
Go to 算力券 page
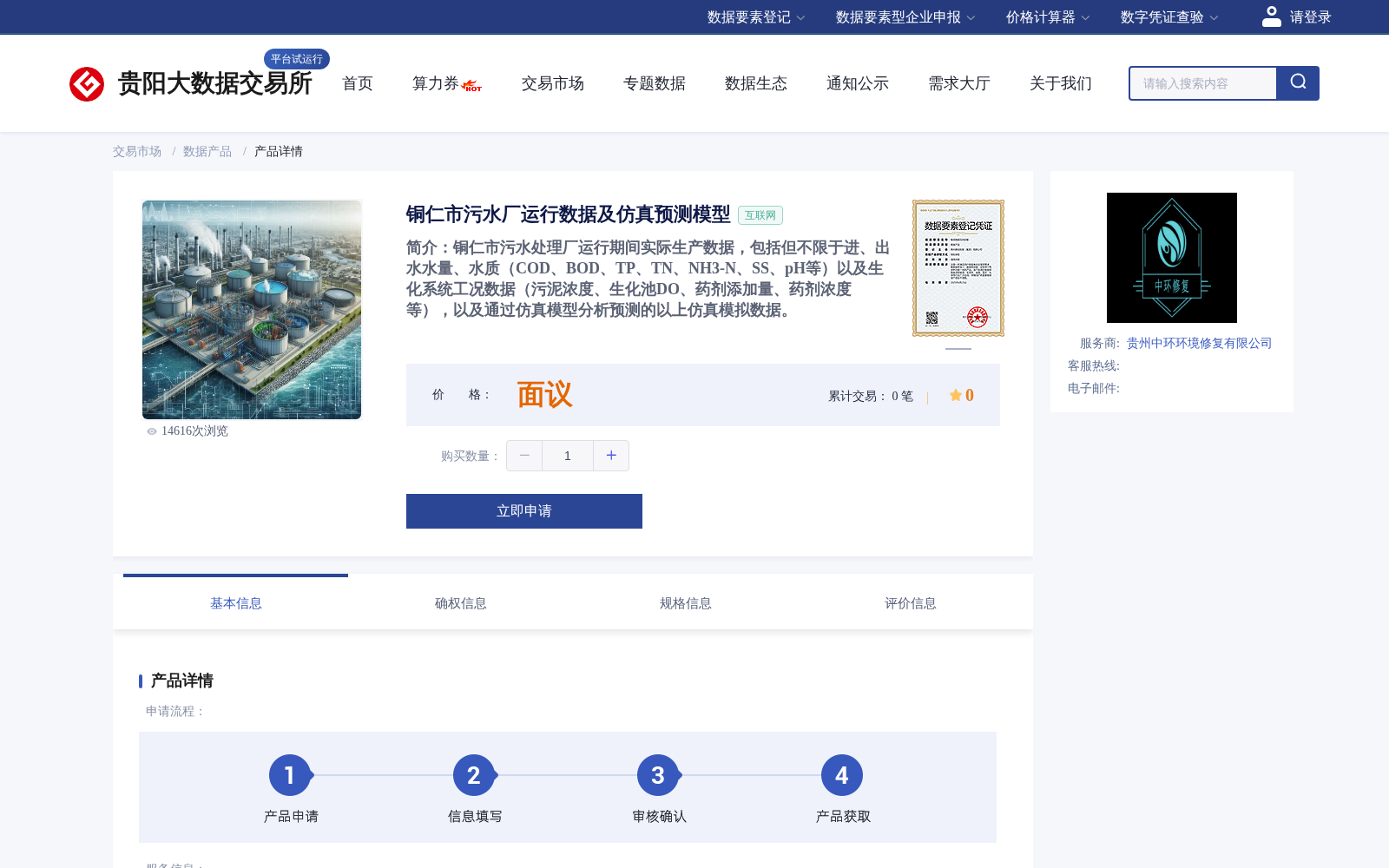click(436, 83)
